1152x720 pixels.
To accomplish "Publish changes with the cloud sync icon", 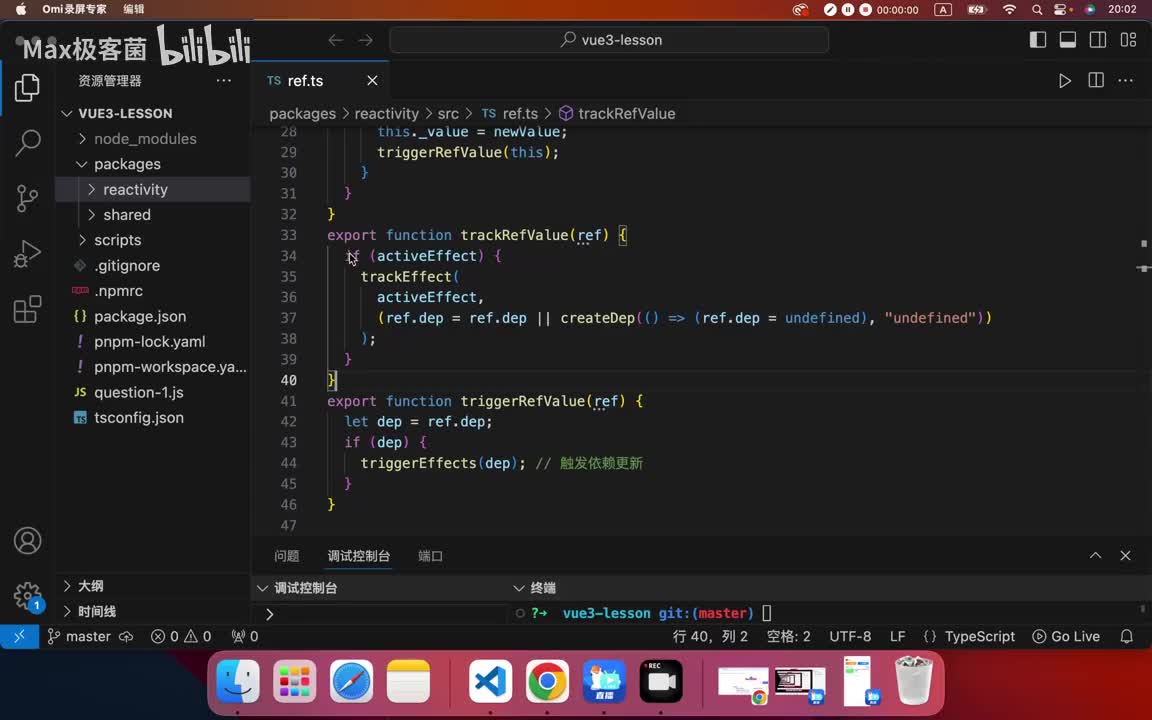I will tap(126, 636).
